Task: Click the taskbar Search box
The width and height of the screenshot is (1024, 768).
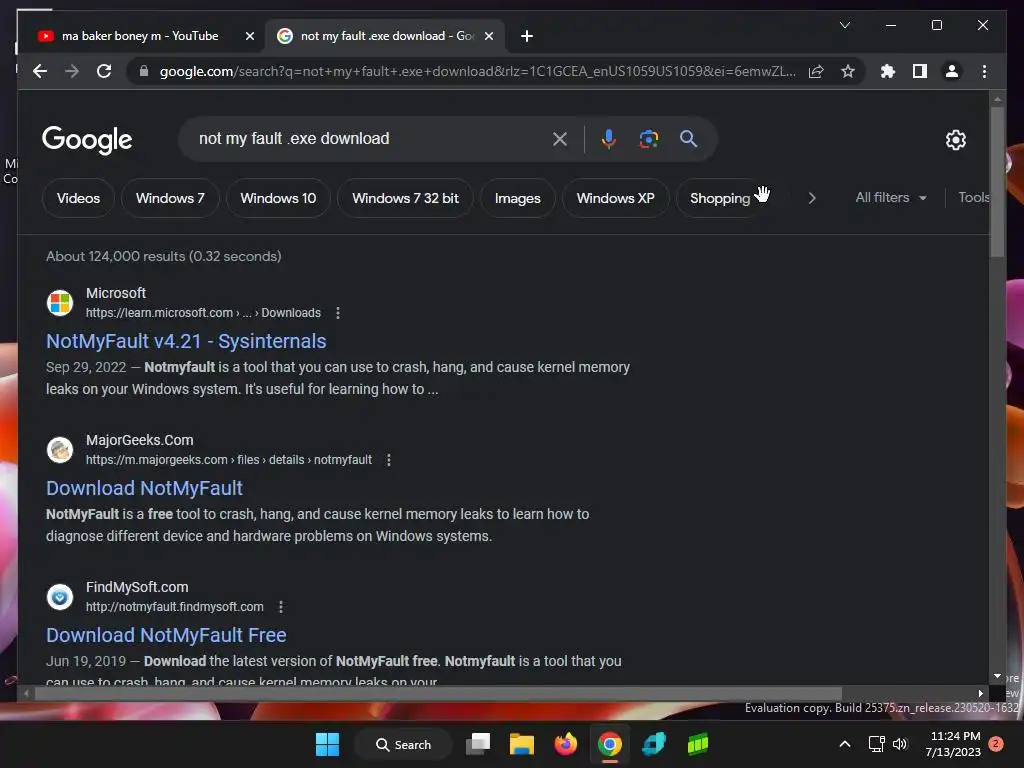Action: 403,744
